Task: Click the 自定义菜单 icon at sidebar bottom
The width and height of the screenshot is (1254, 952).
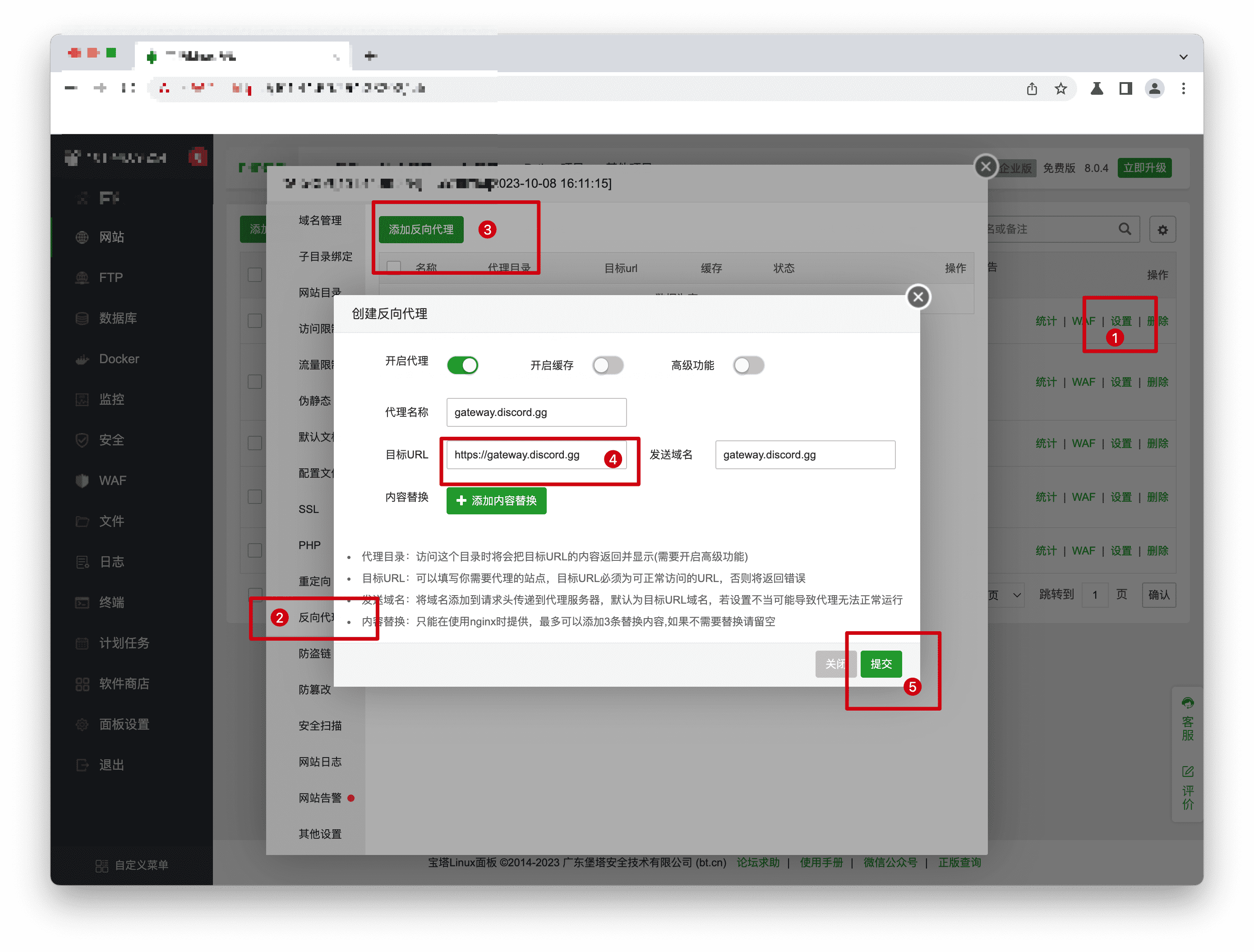Action: coord(101,865)
